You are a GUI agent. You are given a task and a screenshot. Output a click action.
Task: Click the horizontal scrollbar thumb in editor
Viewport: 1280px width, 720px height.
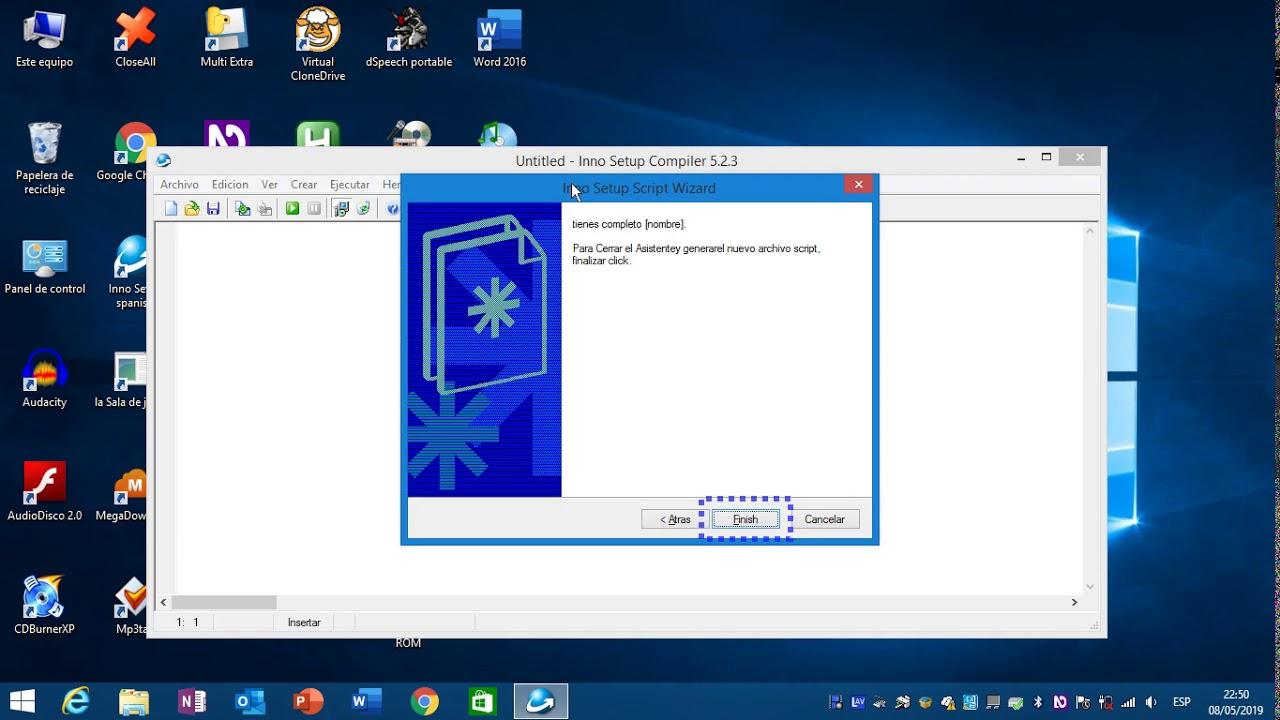[224, 602]
